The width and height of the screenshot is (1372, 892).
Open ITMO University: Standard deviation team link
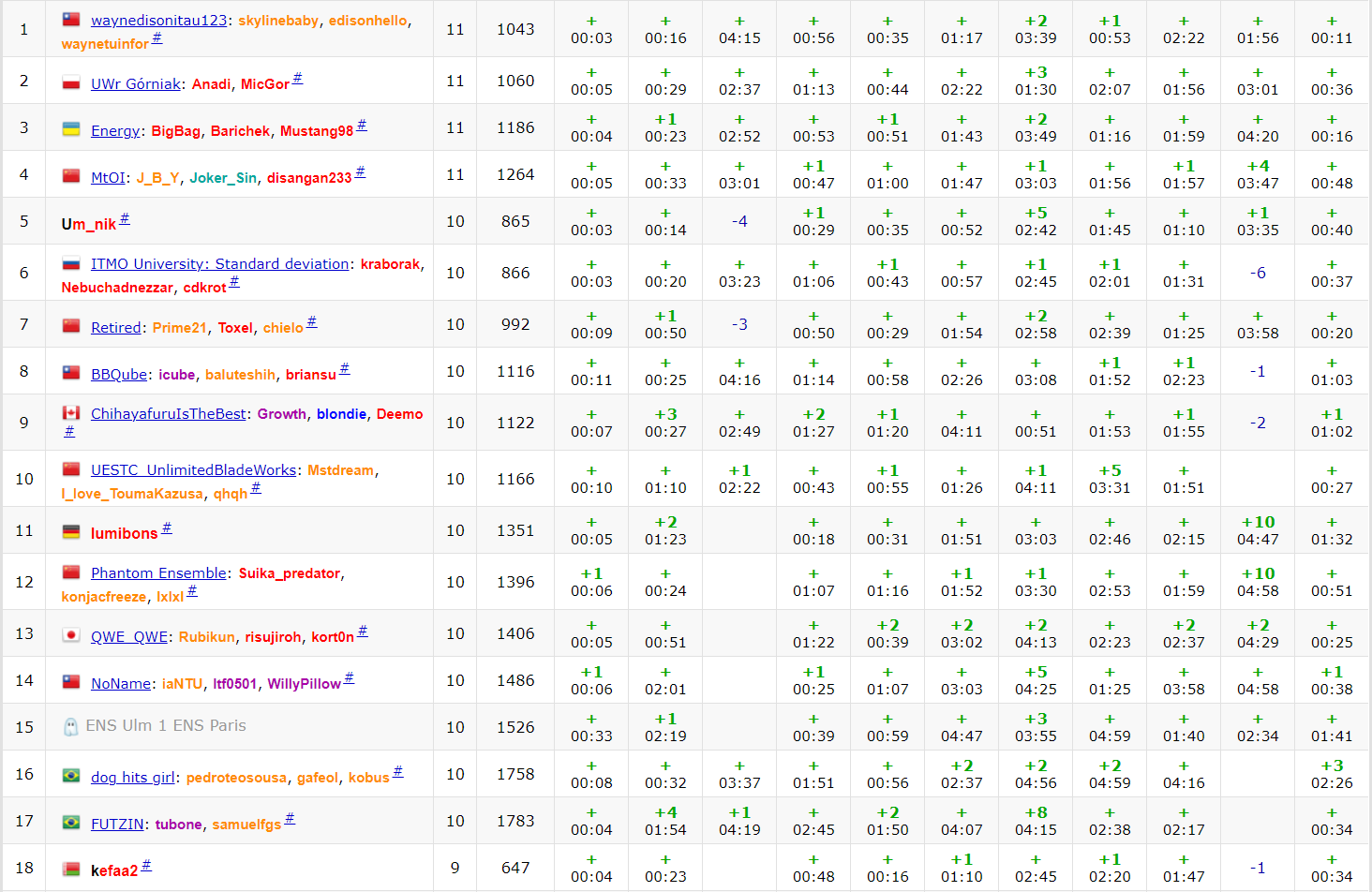click(219, 264)
